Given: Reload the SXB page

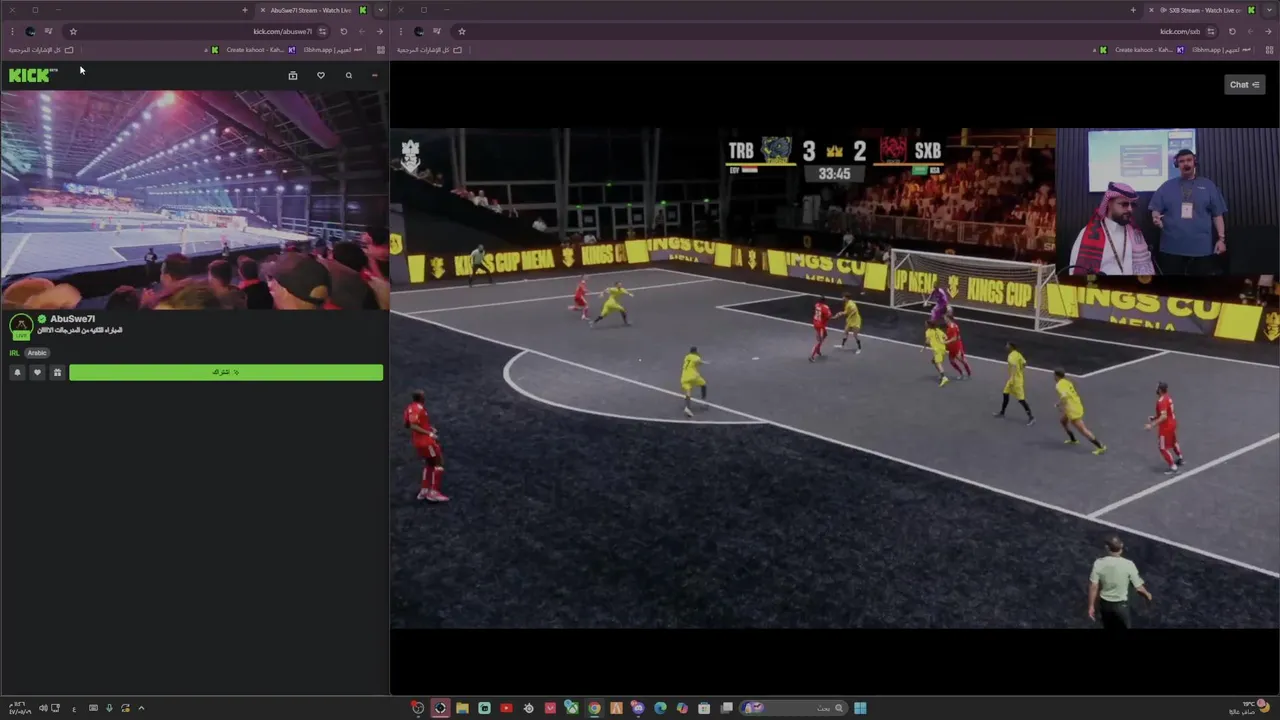Looking at the screenshot, I should [x=1232, y=31].
